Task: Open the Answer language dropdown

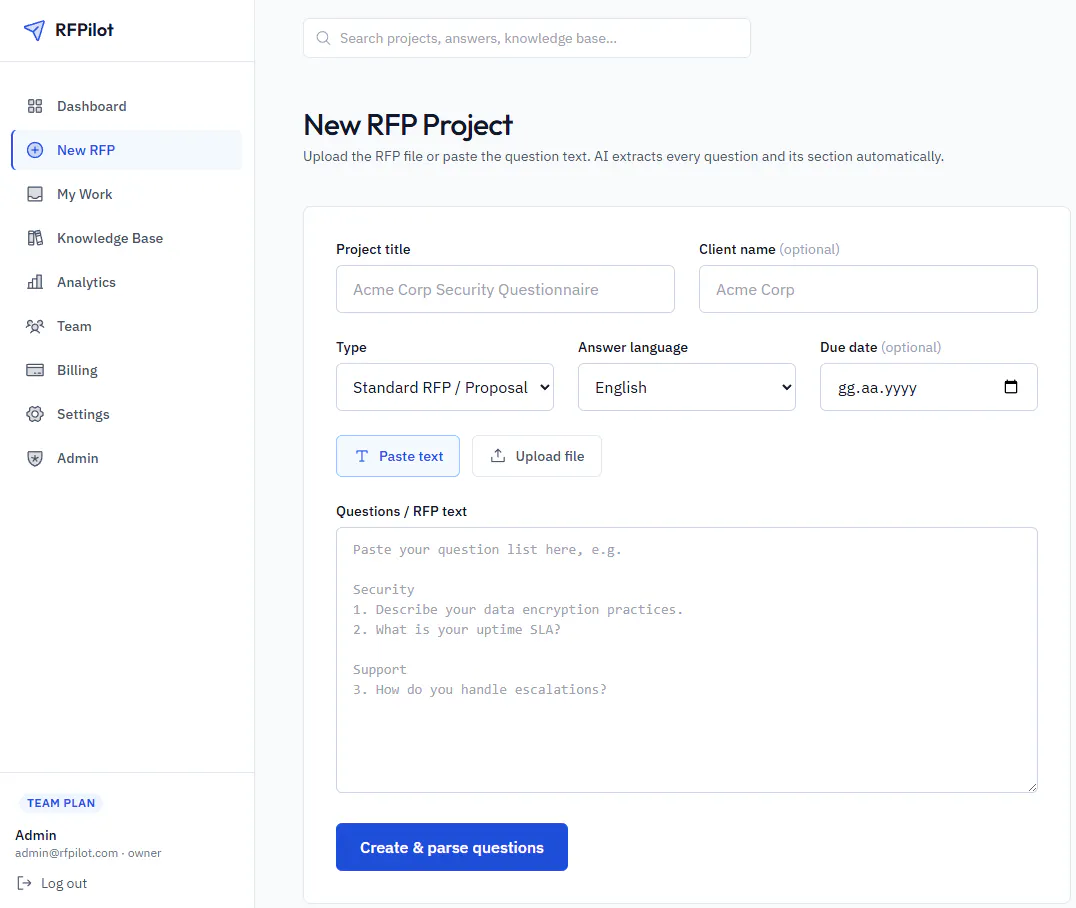Action: [686, 387]
